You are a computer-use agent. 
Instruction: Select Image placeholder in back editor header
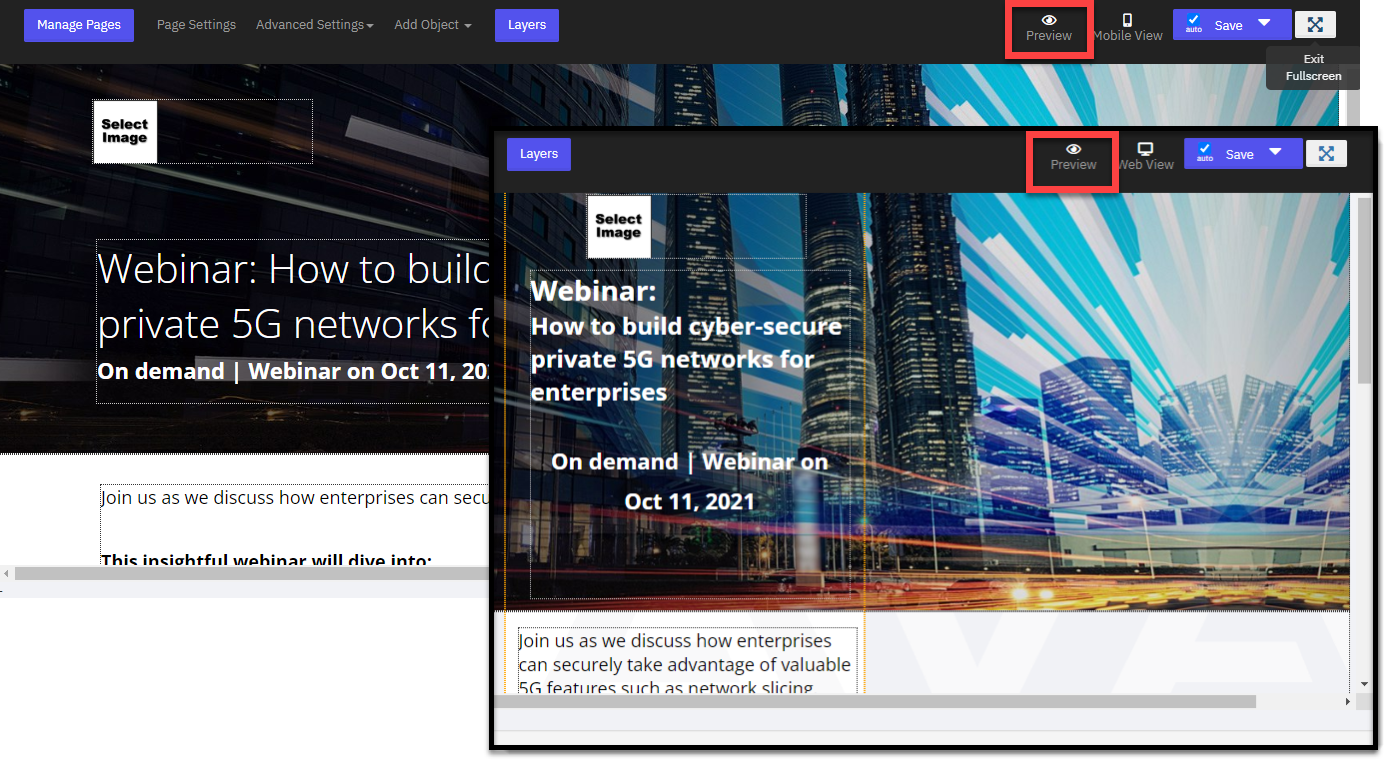pos(125,131)
